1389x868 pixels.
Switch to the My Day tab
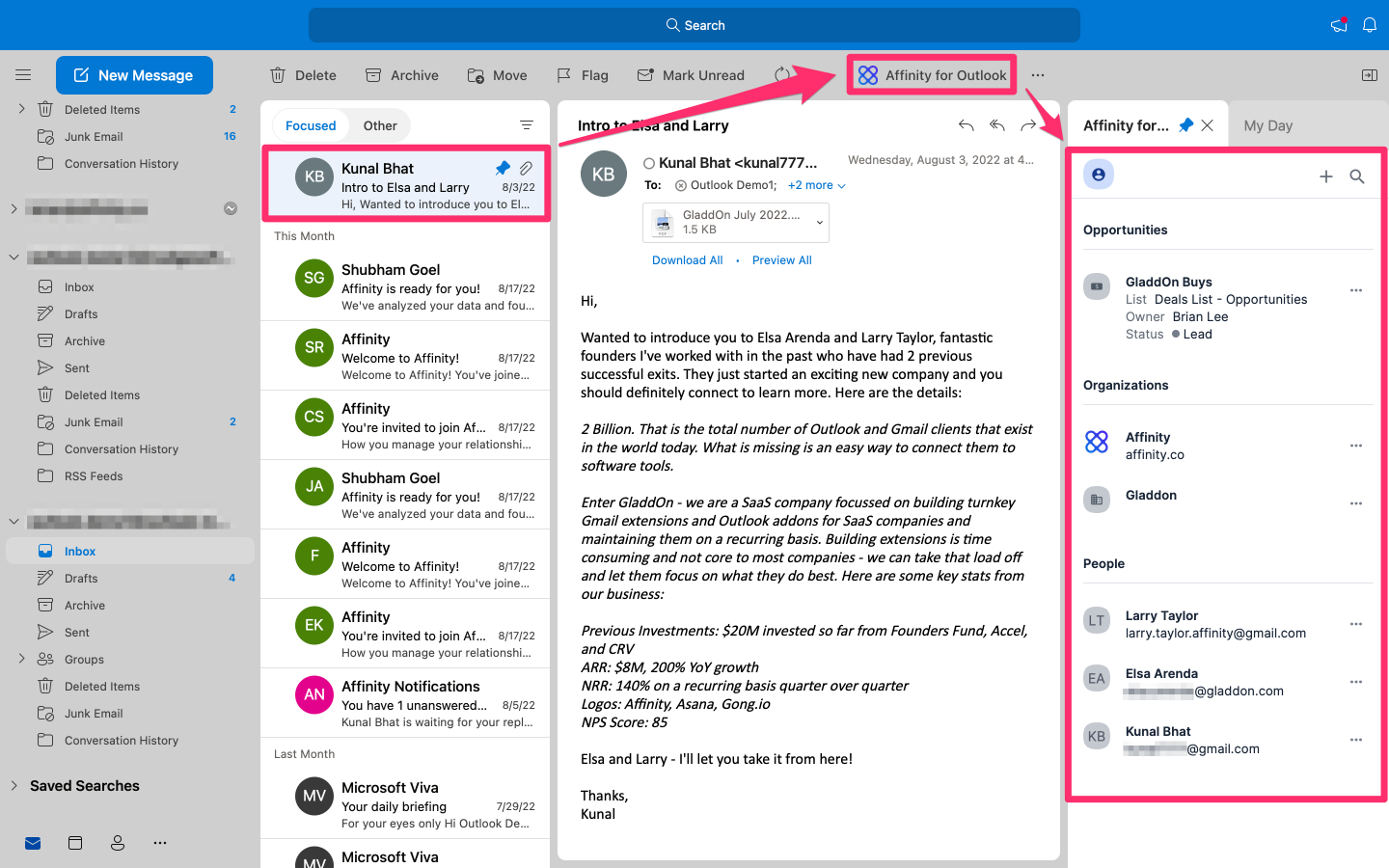(1267, 124)
